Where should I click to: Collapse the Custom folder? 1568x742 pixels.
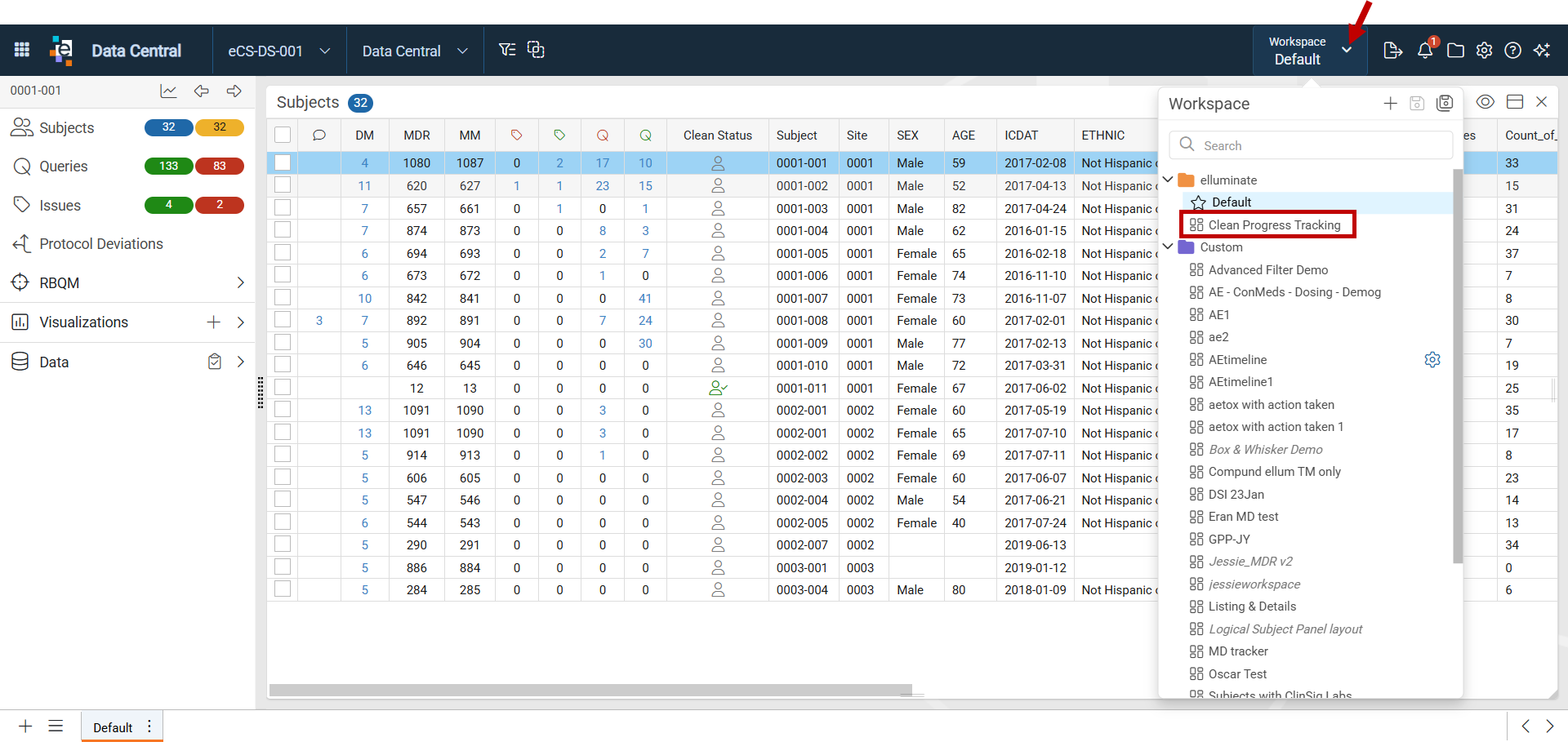coord(1168,247)
